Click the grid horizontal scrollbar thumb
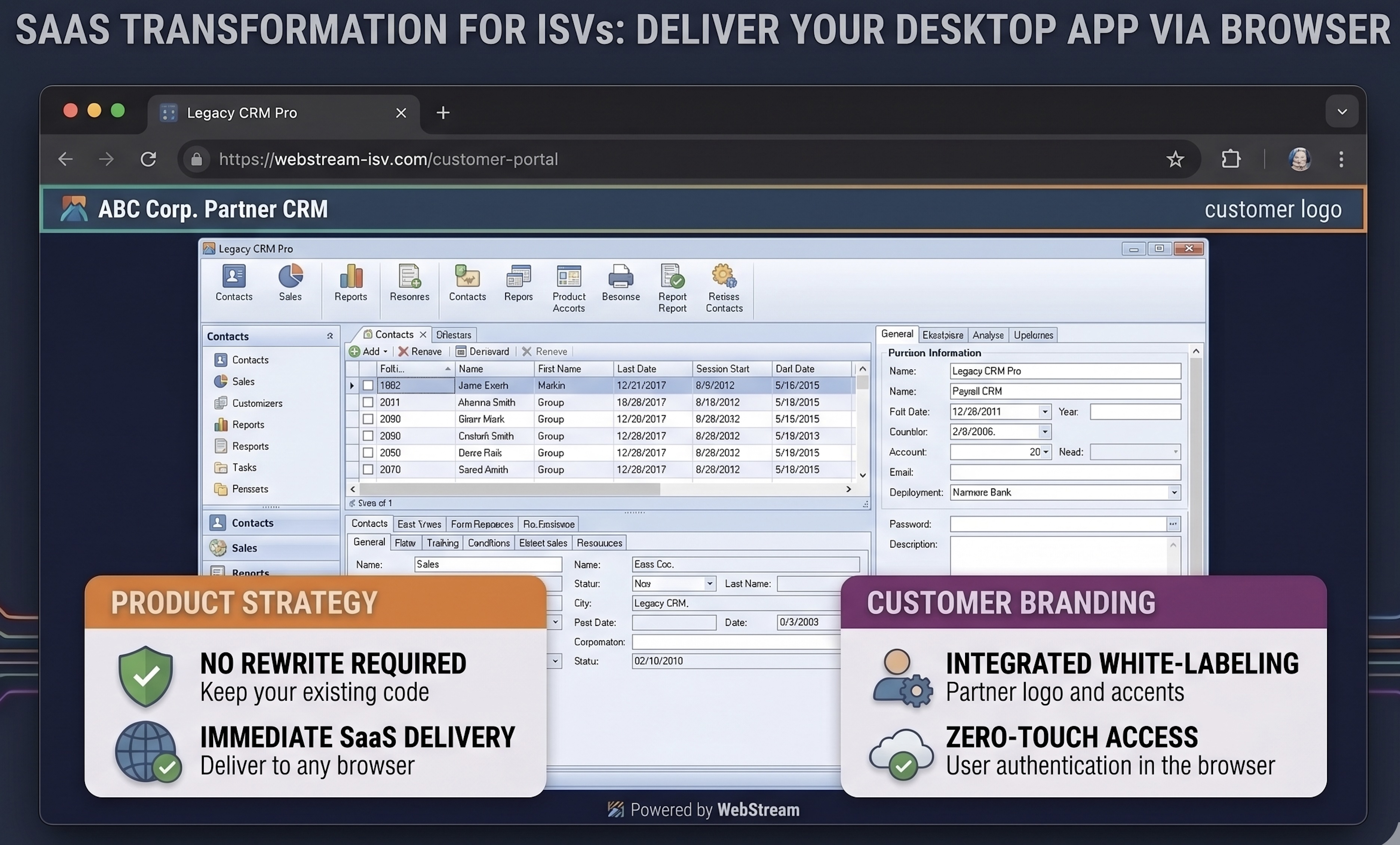This screenshot has width=1400, height=845. point(510,489)
